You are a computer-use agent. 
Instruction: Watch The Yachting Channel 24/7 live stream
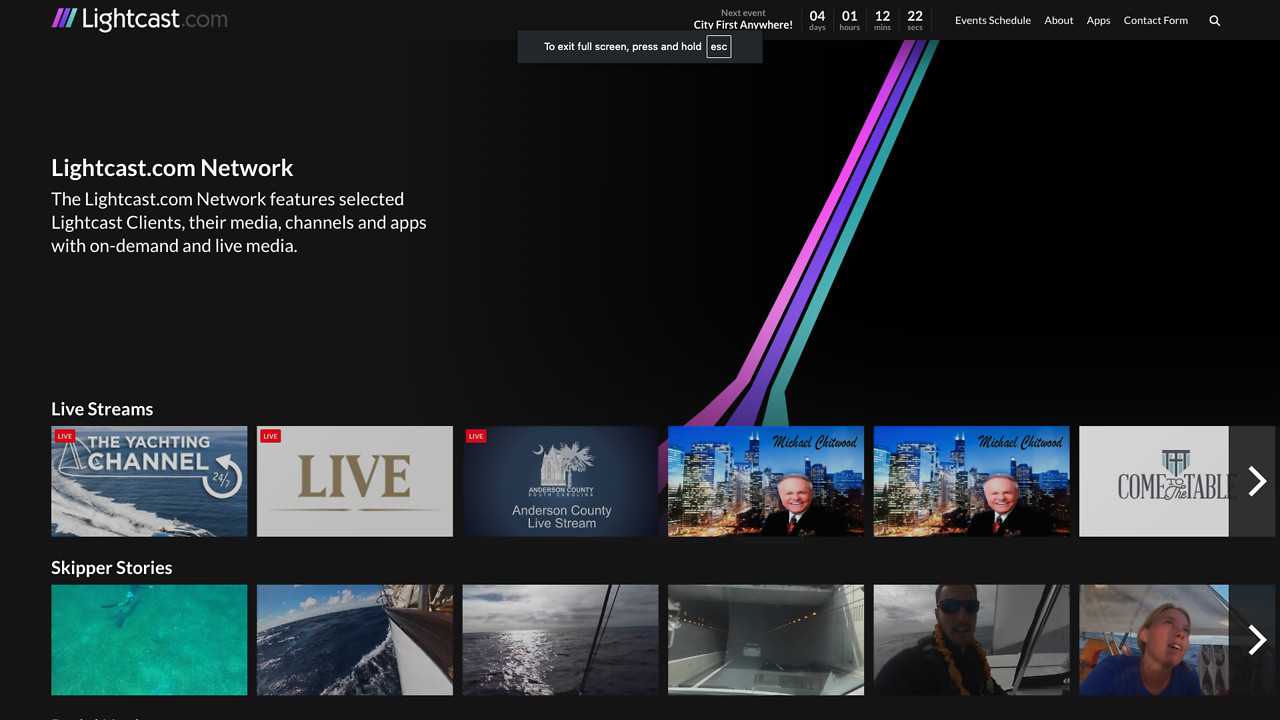tap(149, 481)
